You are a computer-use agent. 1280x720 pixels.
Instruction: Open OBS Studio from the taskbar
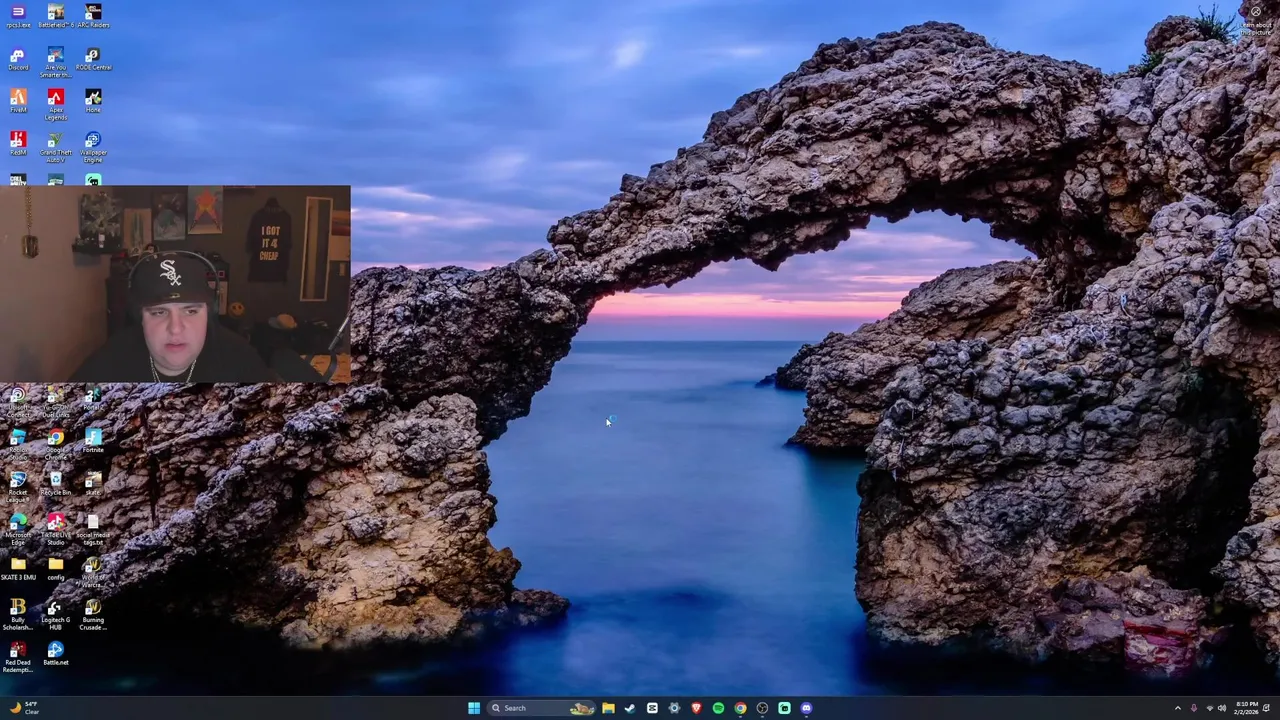762,708
